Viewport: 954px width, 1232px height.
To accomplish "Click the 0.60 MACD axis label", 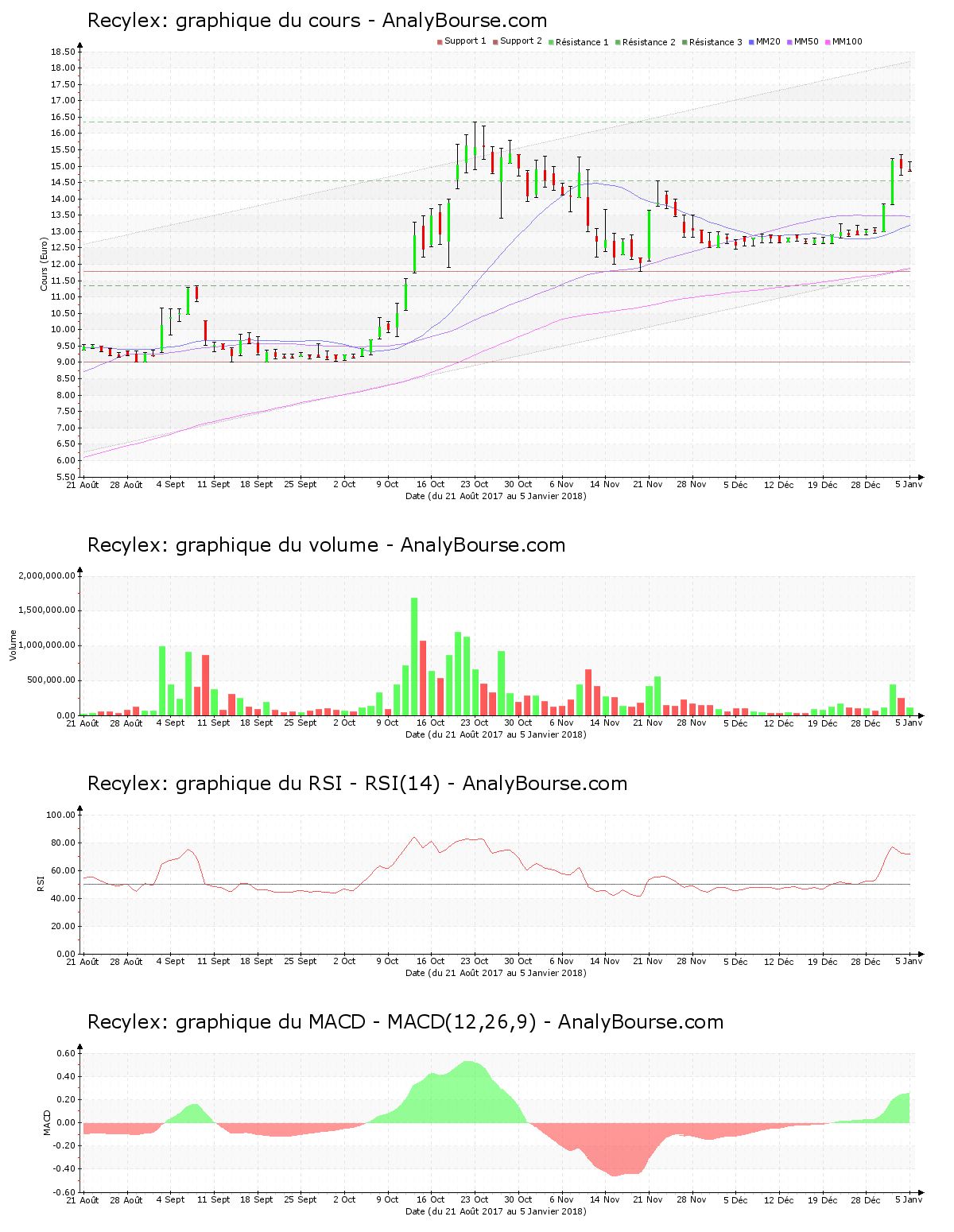I will click(66, 1053).
